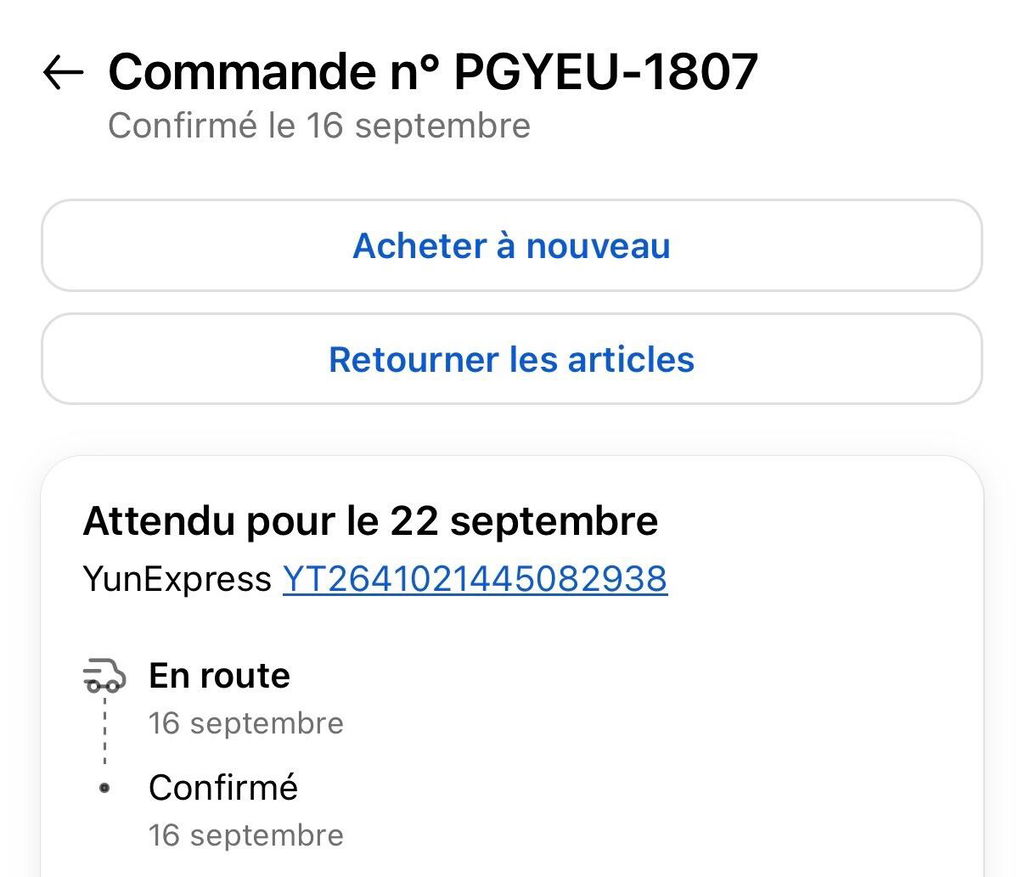1024x877 pixels.
Task: Tap the Confirmé le 16 septembre subtitle
Action: tap(319, 125)
